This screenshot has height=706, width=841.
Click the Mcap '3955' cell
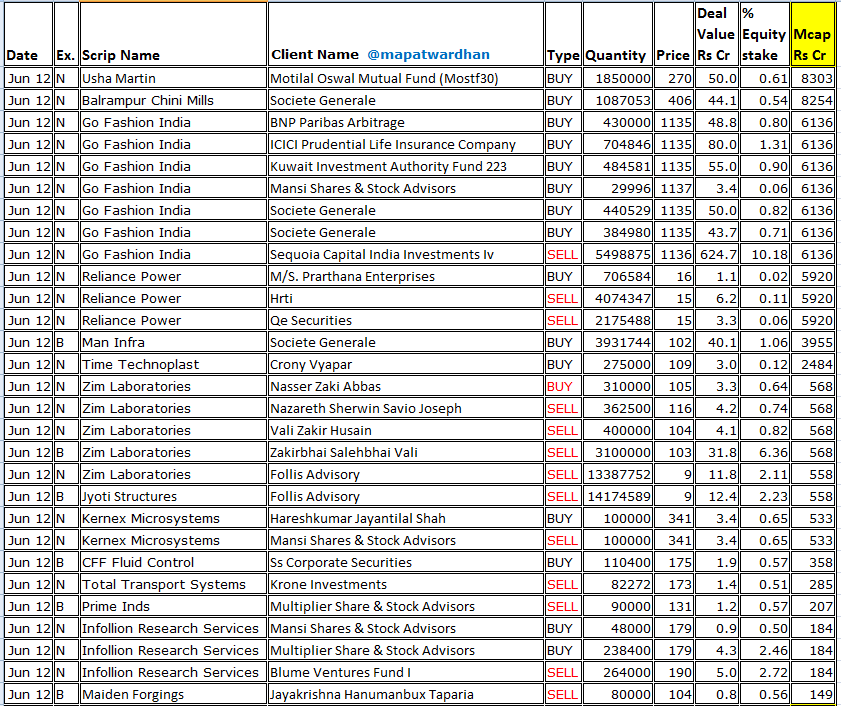pos(812,342)
